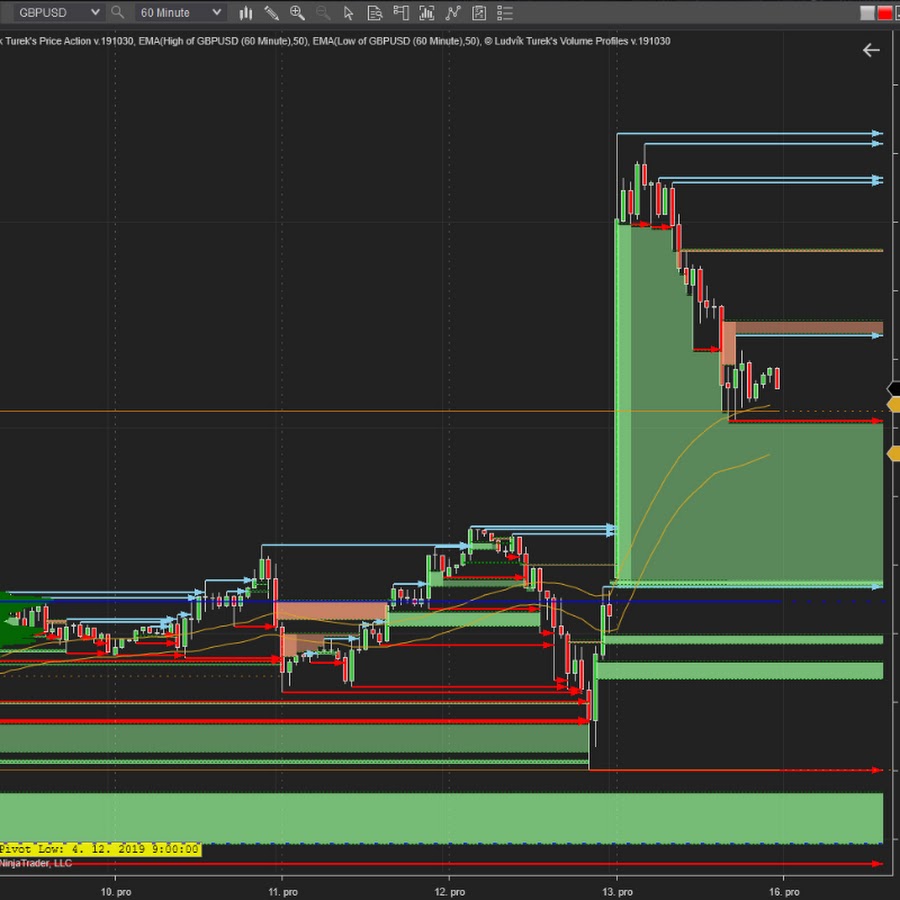Select the cursor pointer tool
Viewport: 900px width, 900px height.
[348, 13]
